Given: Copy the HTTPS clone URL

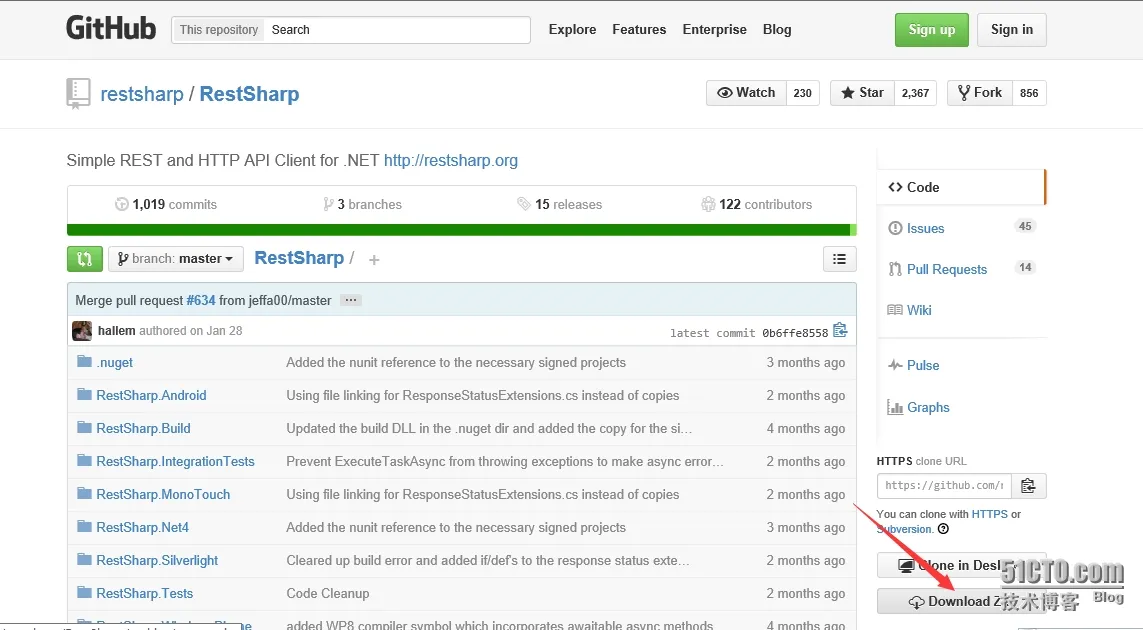Looking at the screenshot, I should (1027, 486).
